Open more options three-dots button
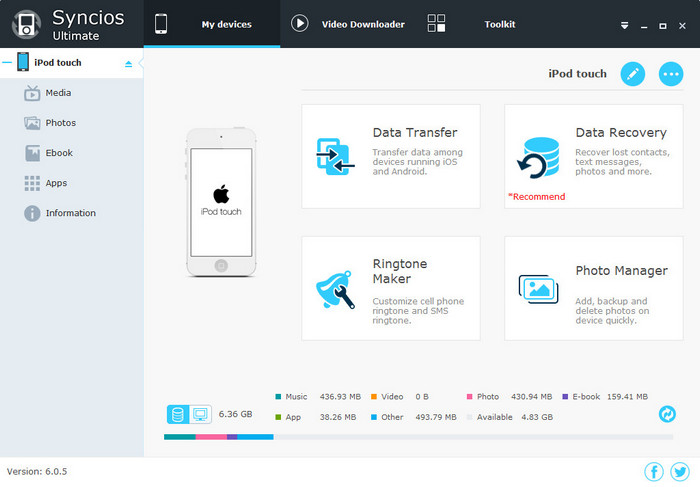This screenshot has width=700, height=487. click(x=671, y=74)
